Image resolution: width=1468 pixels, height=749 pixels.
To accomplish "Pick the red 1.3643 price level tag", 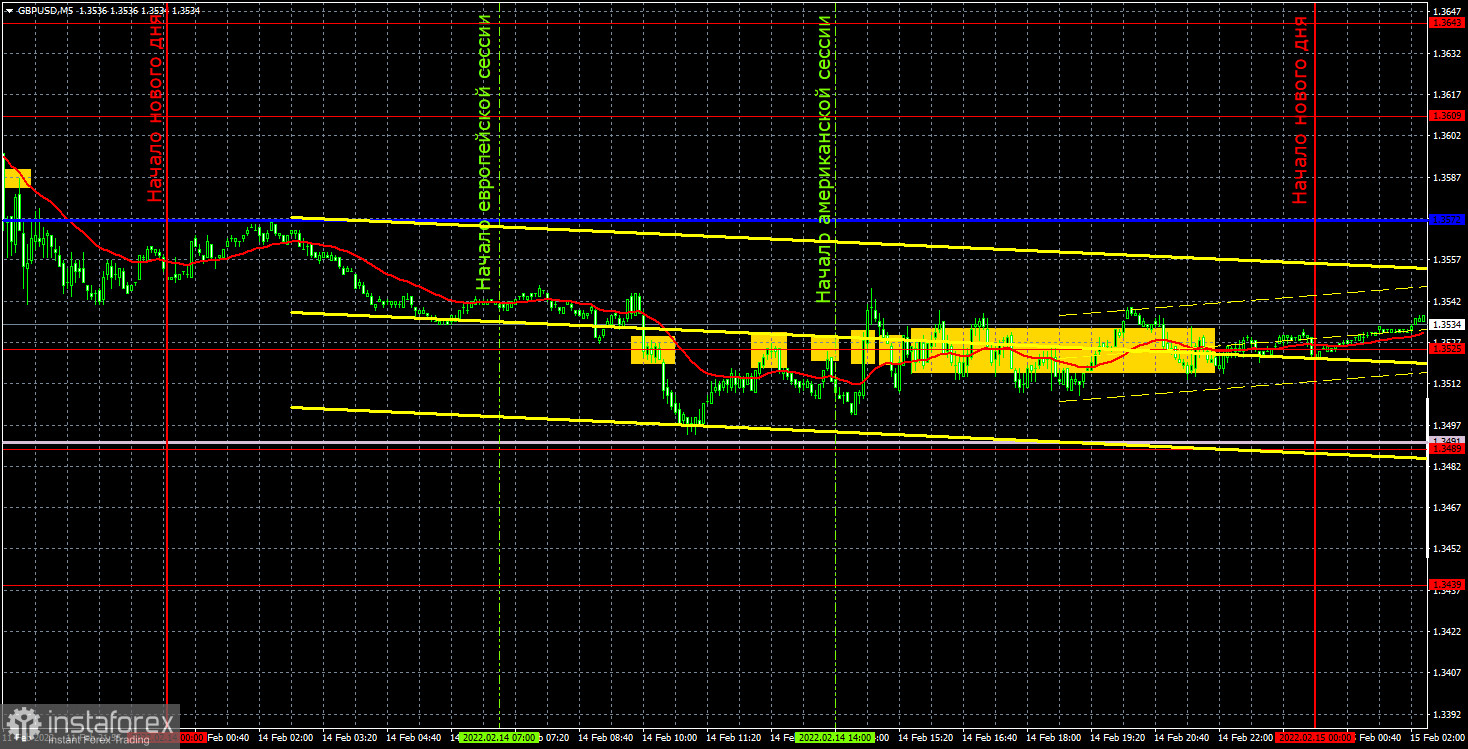I will click(x=1446, y=24).
